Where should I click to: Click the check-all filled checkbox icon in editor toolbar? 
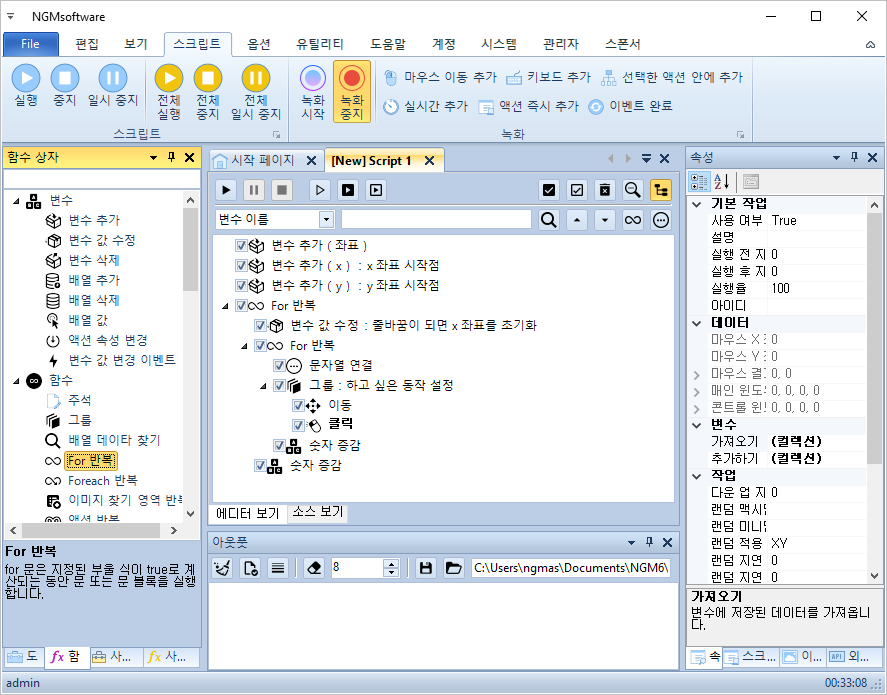point(549,190)
